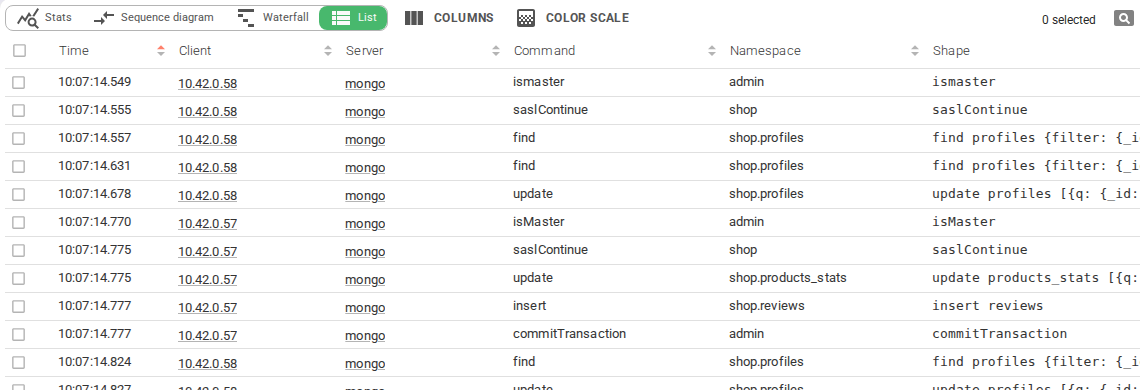Click the ismaster command cell
Image resolution: width=1140 pixels, height=390 pixels.
(x=539, y=81)
